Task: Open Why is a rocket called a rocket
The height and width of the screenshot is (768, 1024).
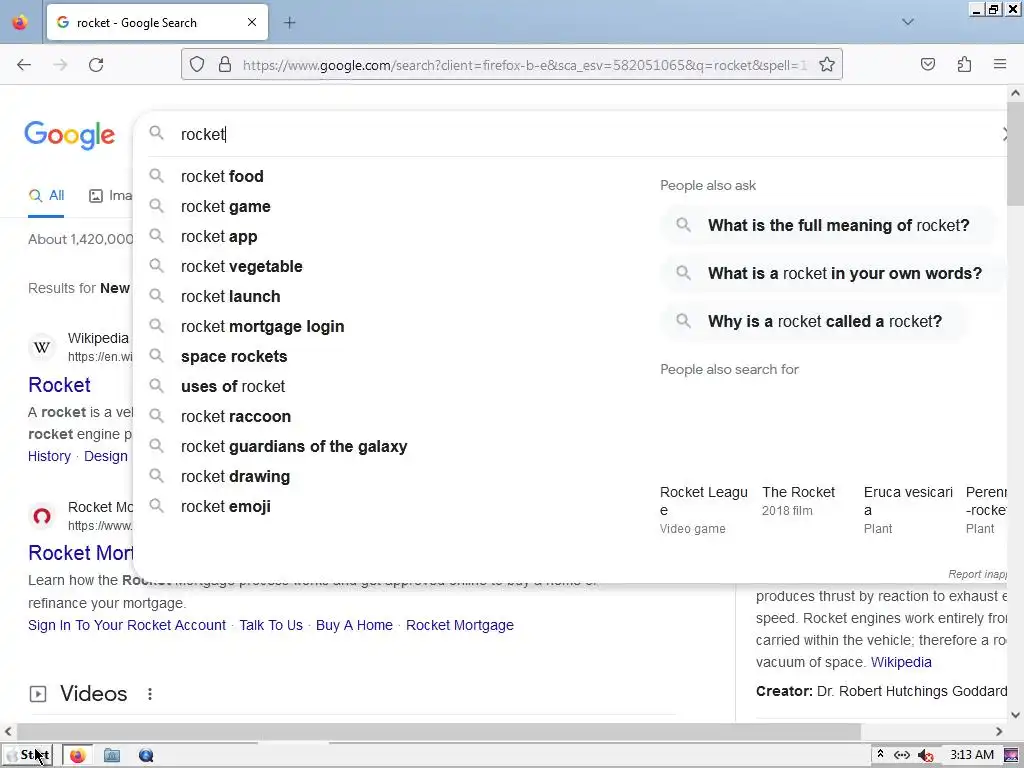Action: pos(814,322)
